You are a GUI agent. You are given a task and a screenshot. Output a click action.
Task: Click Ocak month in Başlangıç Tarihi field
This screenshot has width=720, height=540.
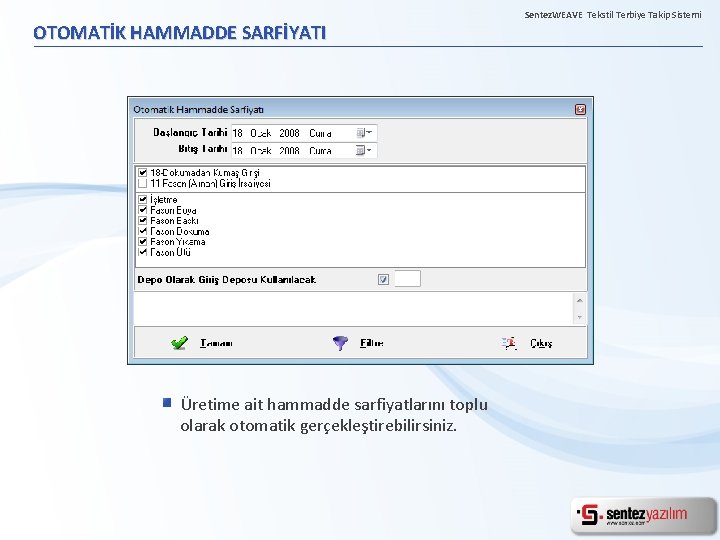click(x=261, y=133)
